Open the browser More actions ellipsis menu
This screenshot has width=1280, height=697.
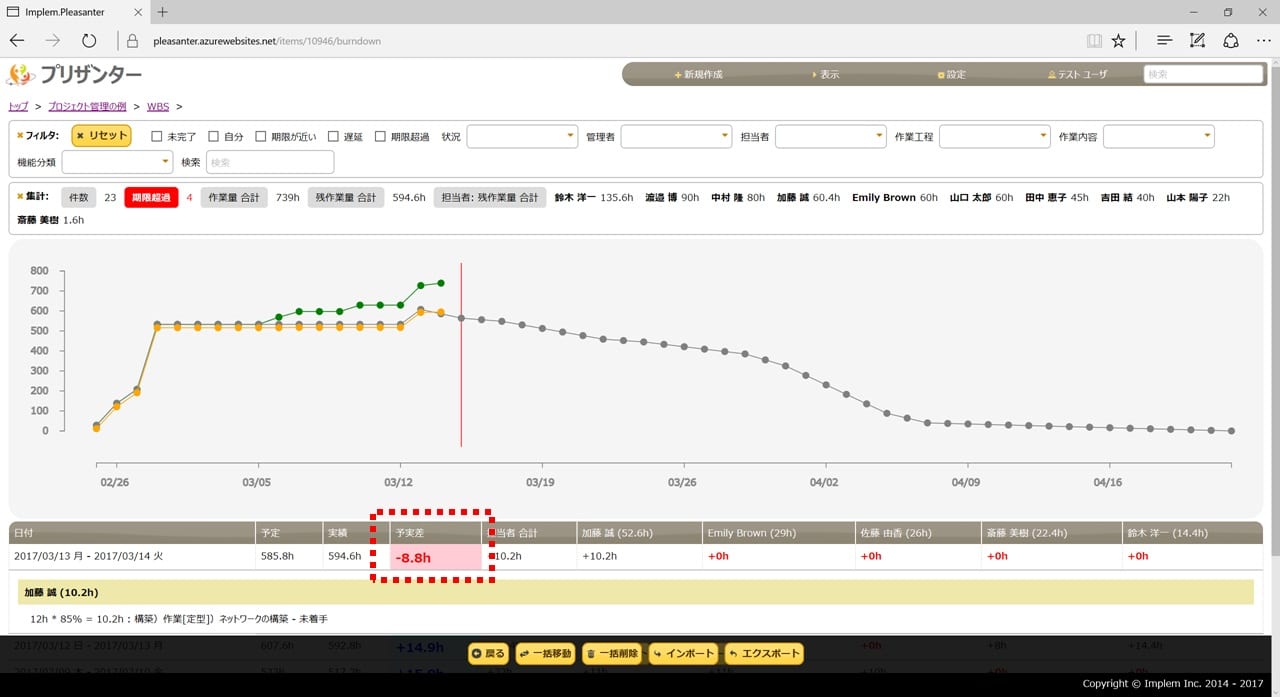pos(1264,41)
